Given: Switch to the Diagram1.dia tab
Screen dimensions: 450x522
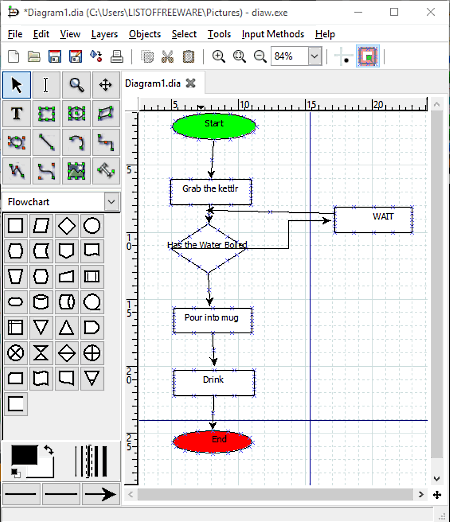Looking at the screenshot, I should tap(153, 83).
